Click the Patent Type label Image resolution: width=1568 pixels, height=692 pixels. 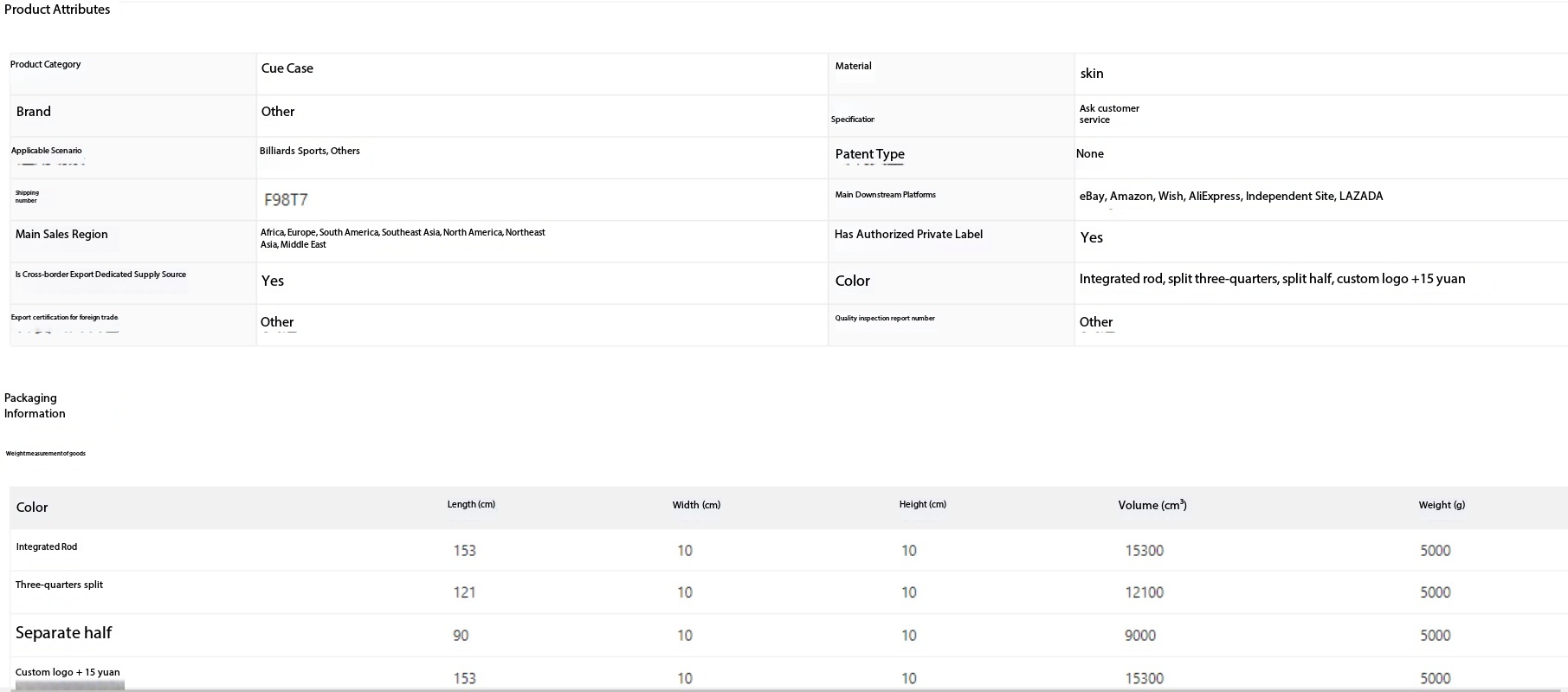click(x=869, y=154)
